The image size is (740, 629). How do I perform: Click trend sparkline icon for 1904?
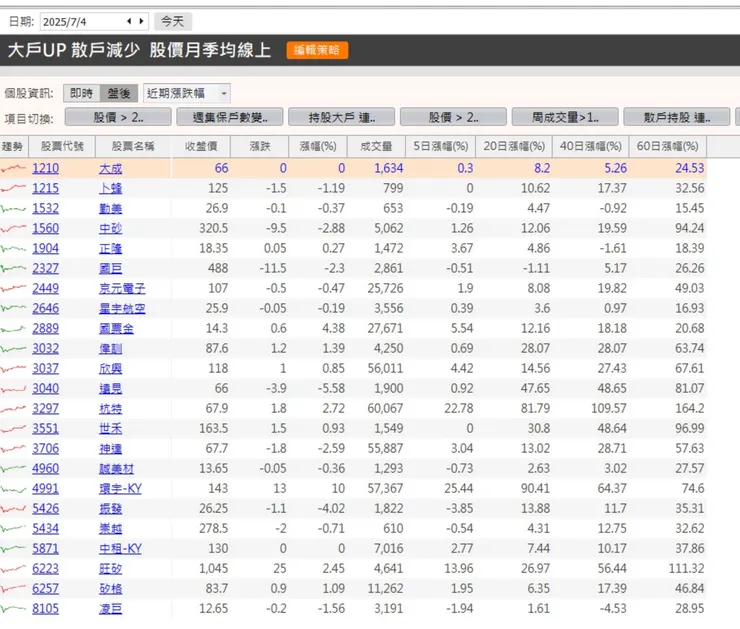[x=13, y=248]
